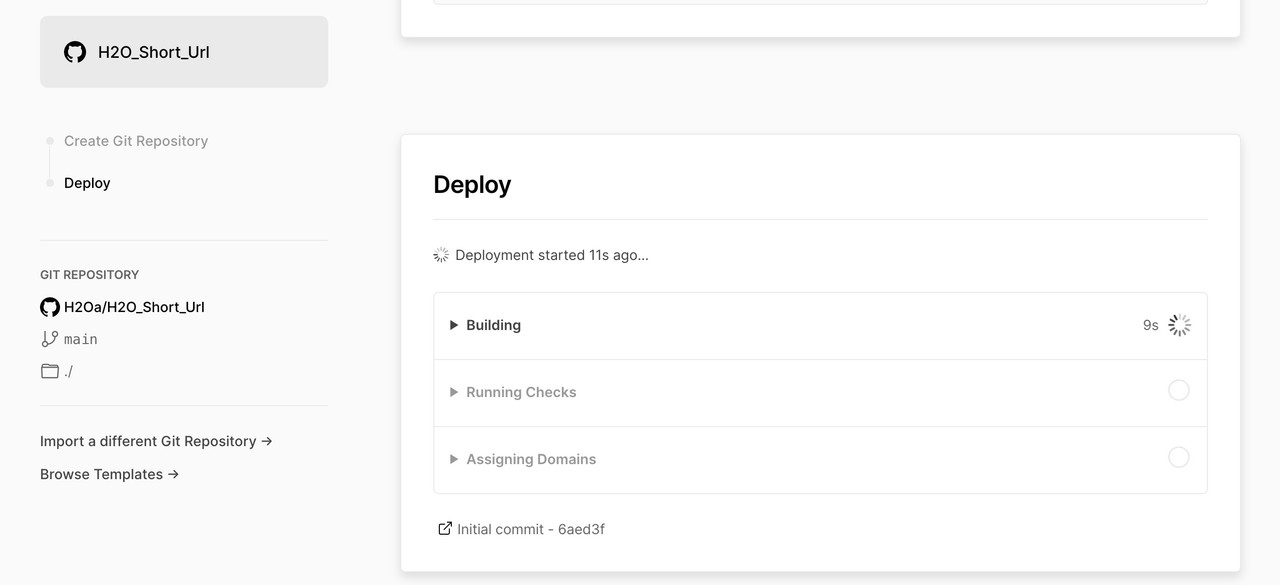Open the H2O_Short_Url project card
Screen dimensions: 1280x585
(x=184, y=52)
